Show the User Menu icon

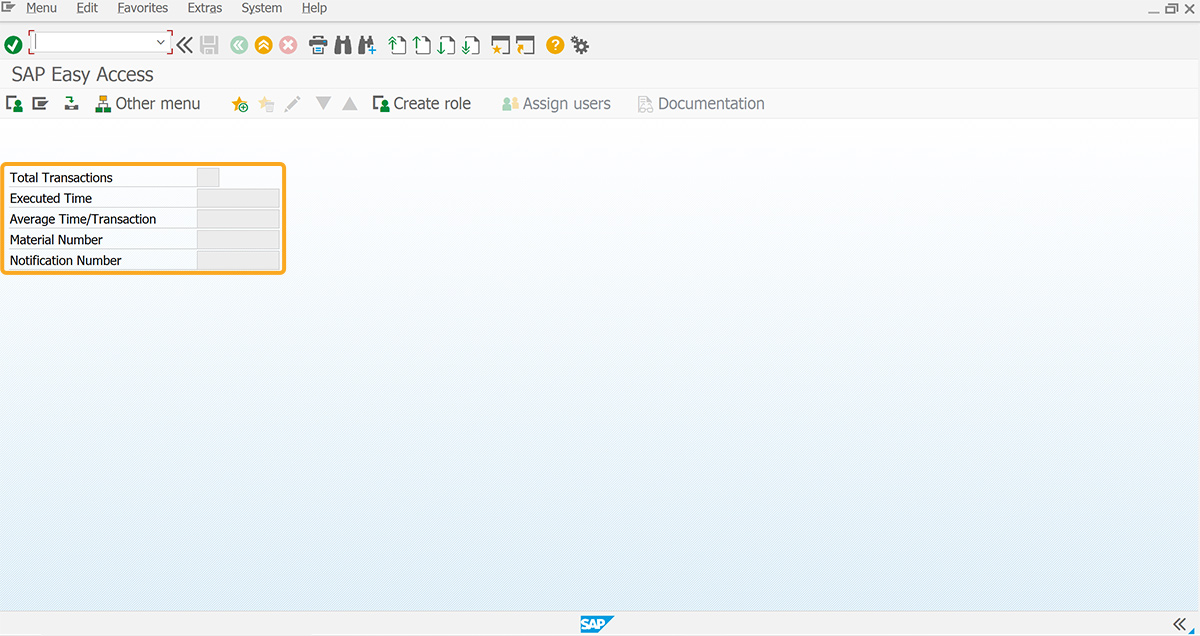pyautogui.click(x=15, y=104)
